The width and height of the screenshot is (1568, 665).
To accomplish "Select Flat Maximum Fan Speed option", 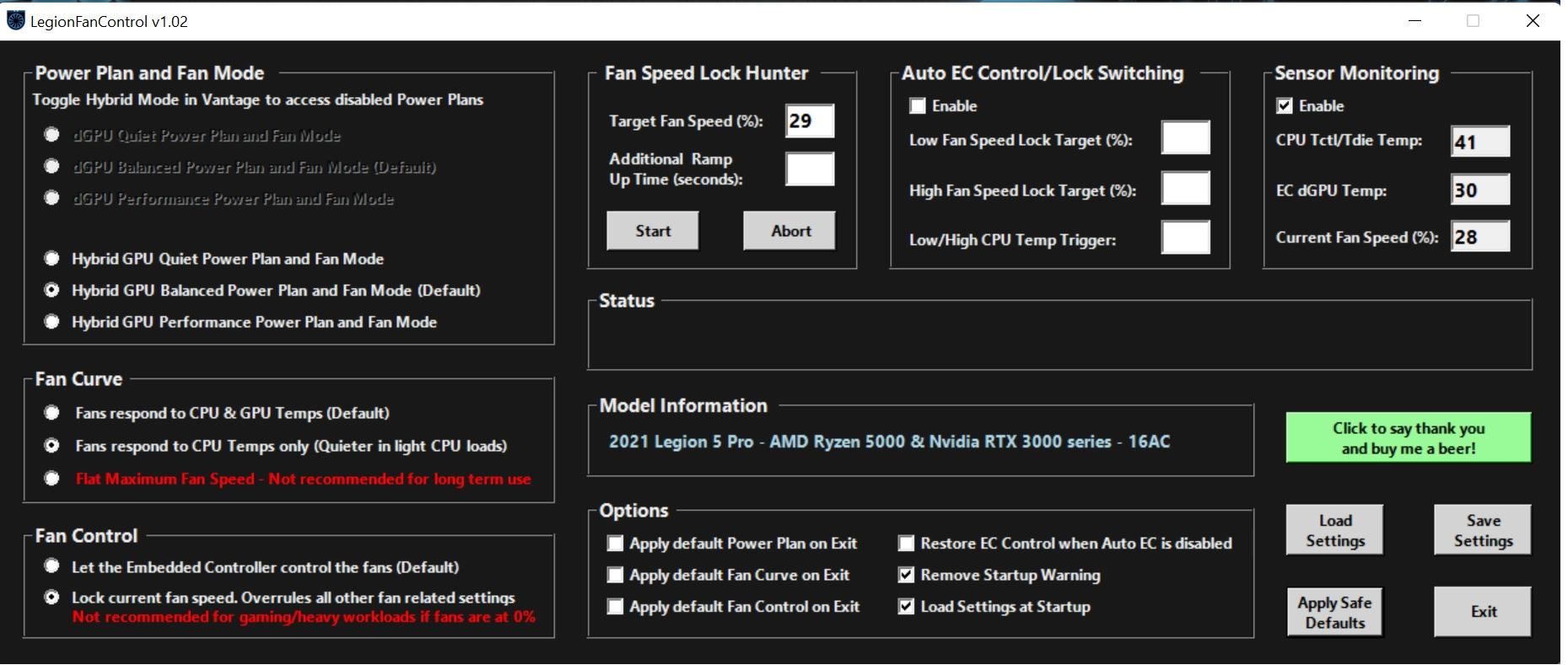I will 52,479.
